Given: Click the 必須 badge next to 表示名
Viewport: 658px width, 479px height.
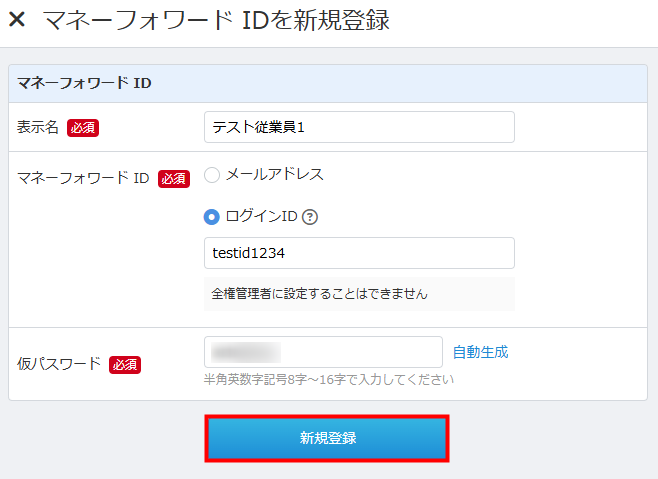Looking at the screenshot, I should click(83, 127).
